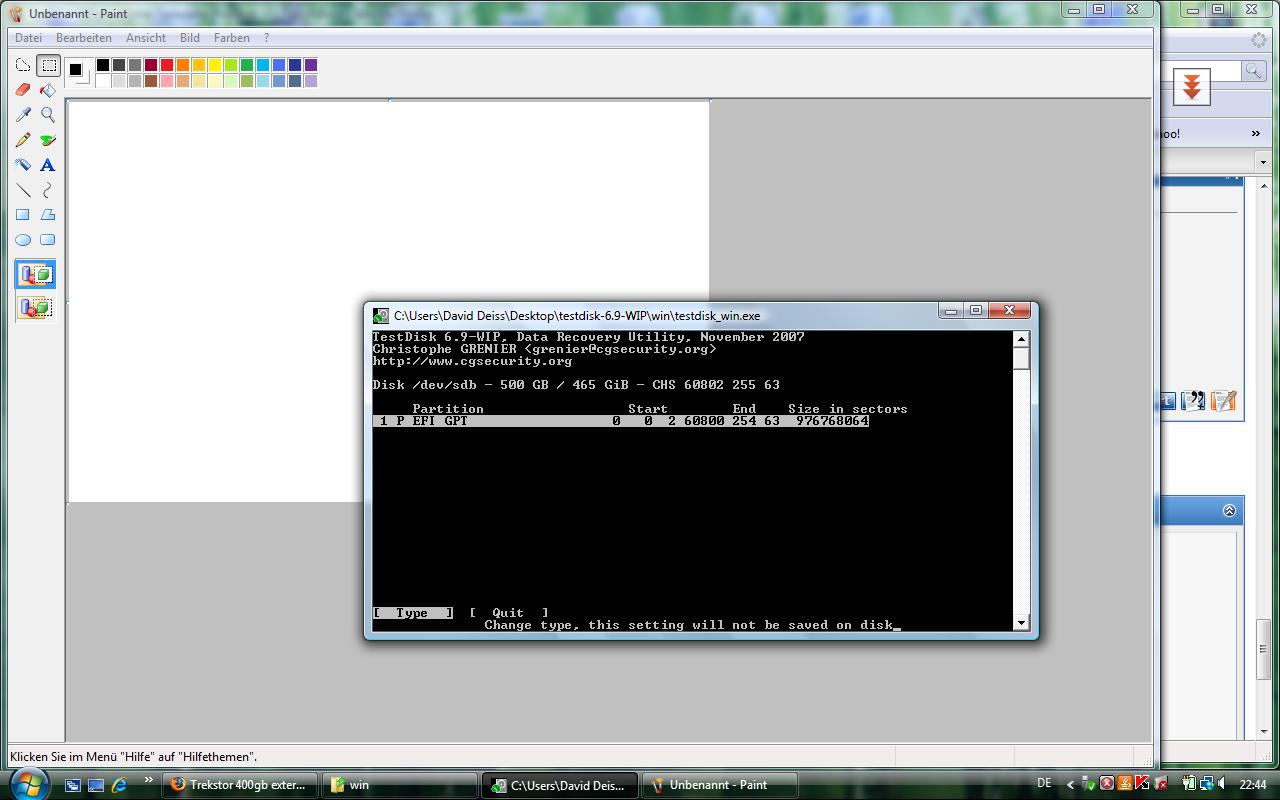This screenshot has height=800, width=1280.
Task: Pick the purple color swatch in palette
Action: [x=311, y=65]
